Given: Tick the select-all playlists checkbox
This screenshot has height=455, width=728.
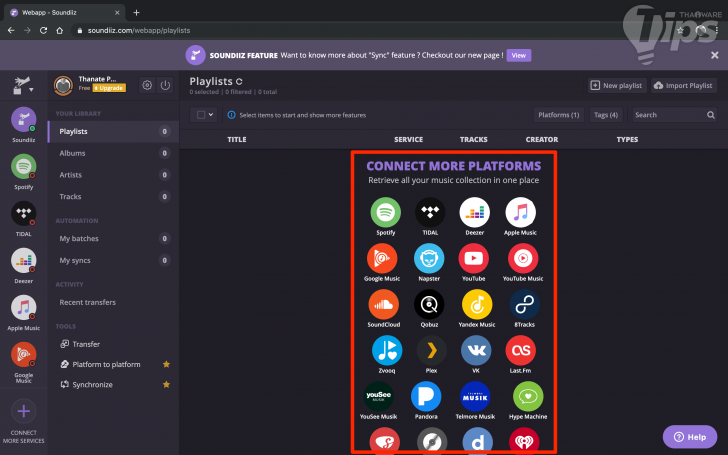Looking at the screenshot, I should [x=201, y=115].
